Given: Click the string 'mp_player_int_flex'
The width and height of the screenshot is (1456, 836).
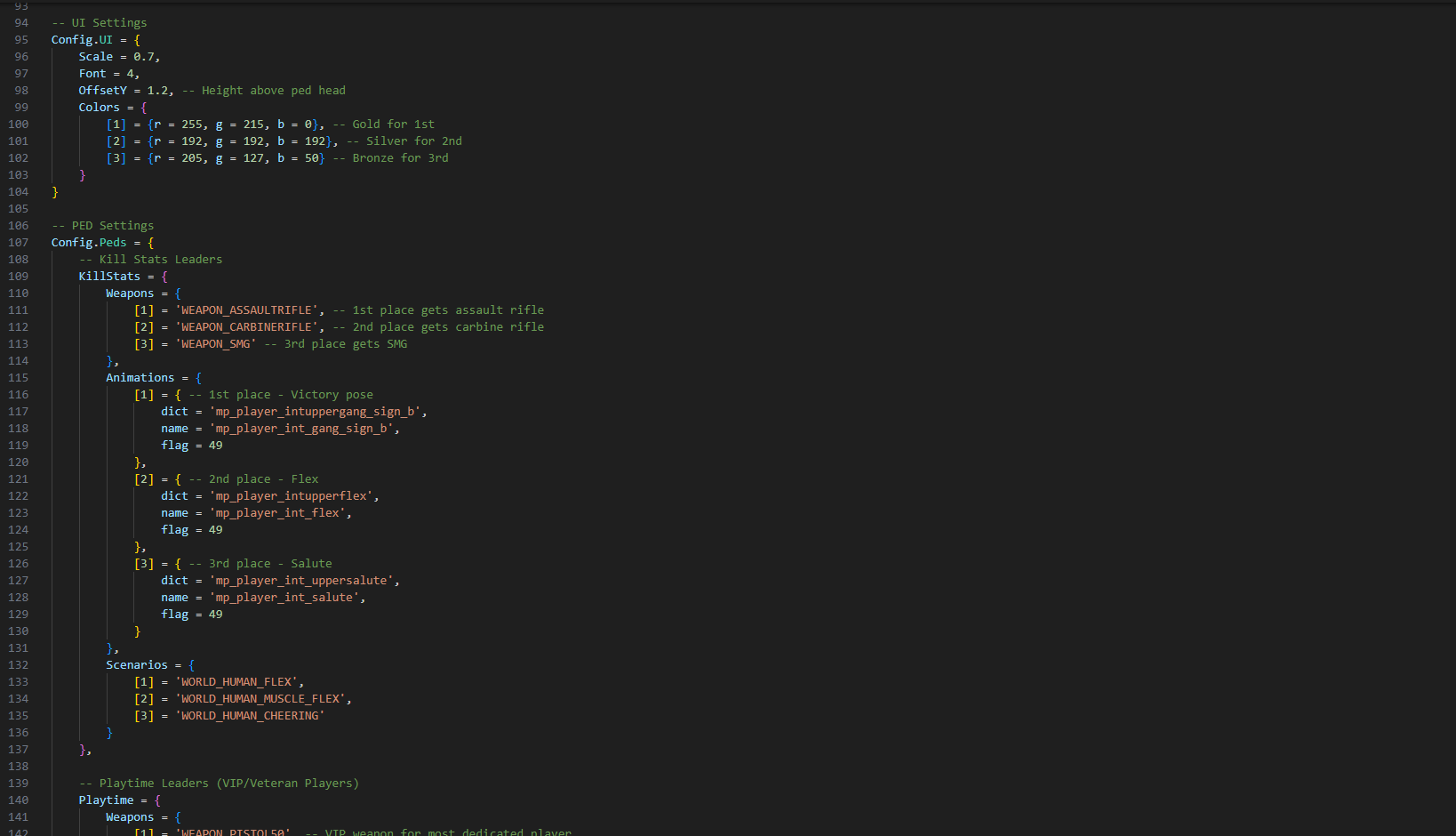Looking at the screenshot, I should click(x=277, y=513).
